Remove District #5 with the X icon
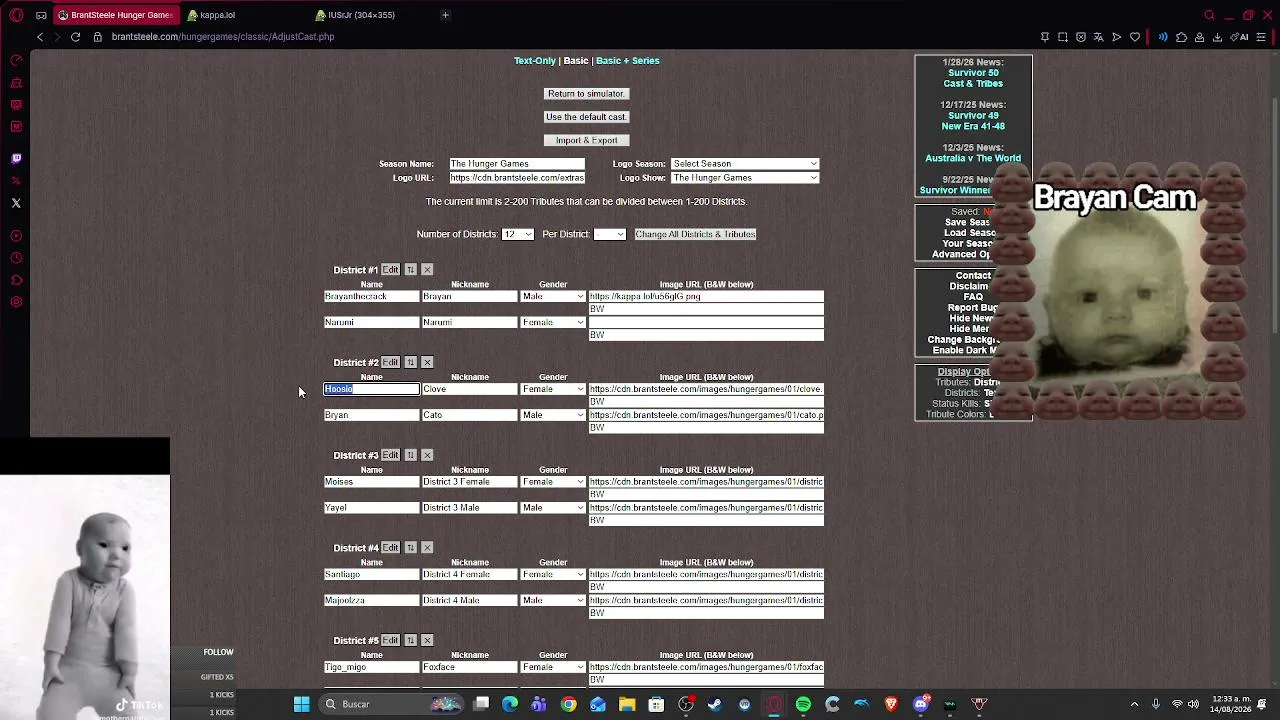This screenshot has height=720, width=1280. pyautogui.click(x=427, y=640)
